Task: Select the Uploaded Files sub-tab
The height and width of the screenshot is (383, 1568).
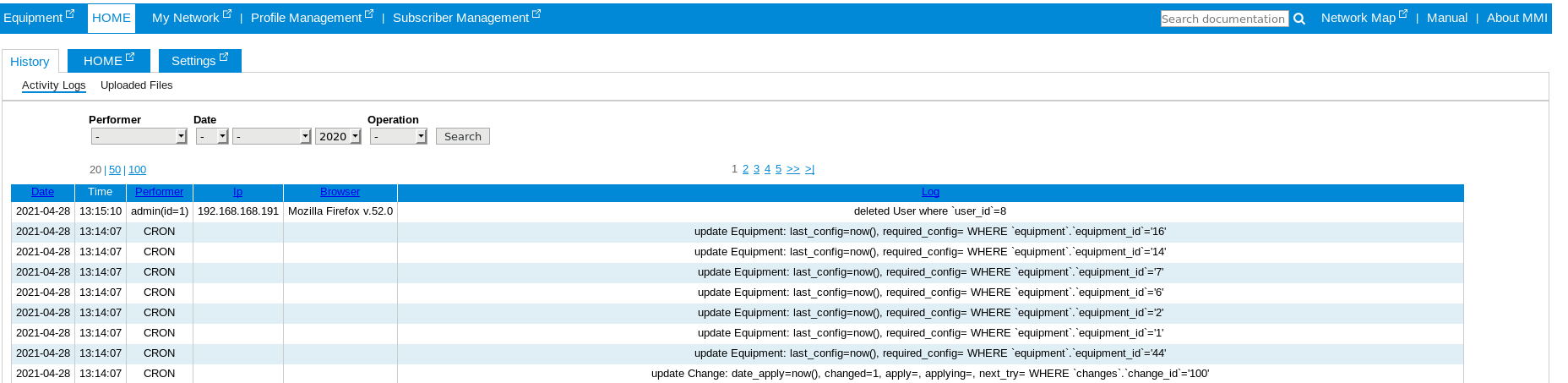Action: pos(137,85)
